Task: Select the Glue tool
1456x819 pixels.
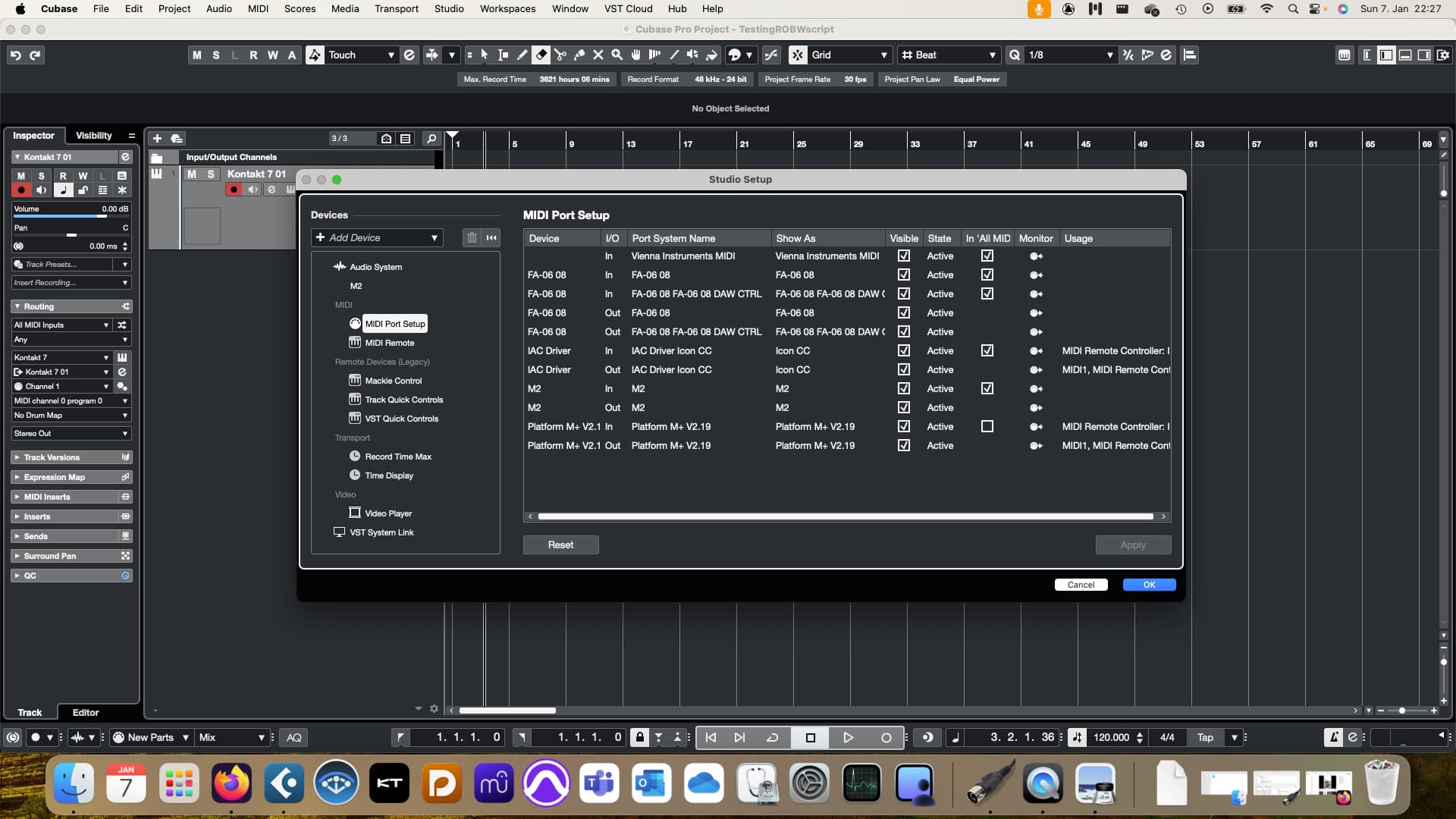Action: (x=579, y=55)
